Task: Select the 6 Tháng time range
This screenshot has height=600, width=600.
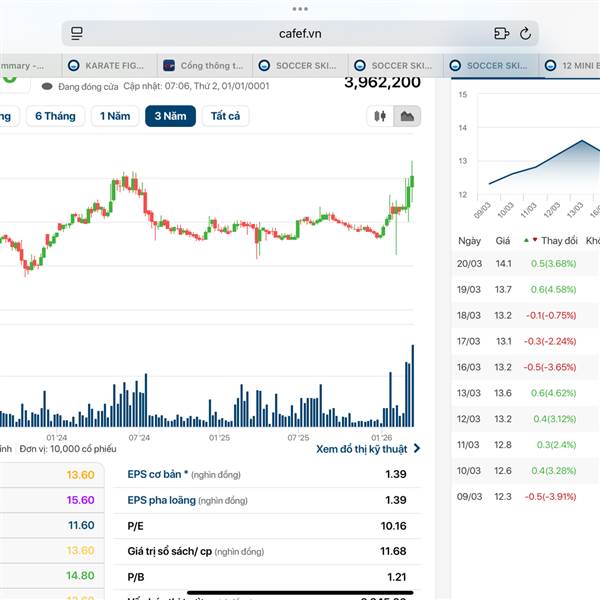Action: coord(55,116)
